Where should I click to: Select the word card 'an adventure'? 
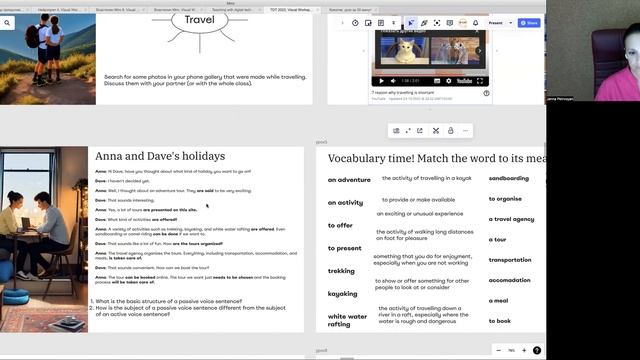coord(349,180)
